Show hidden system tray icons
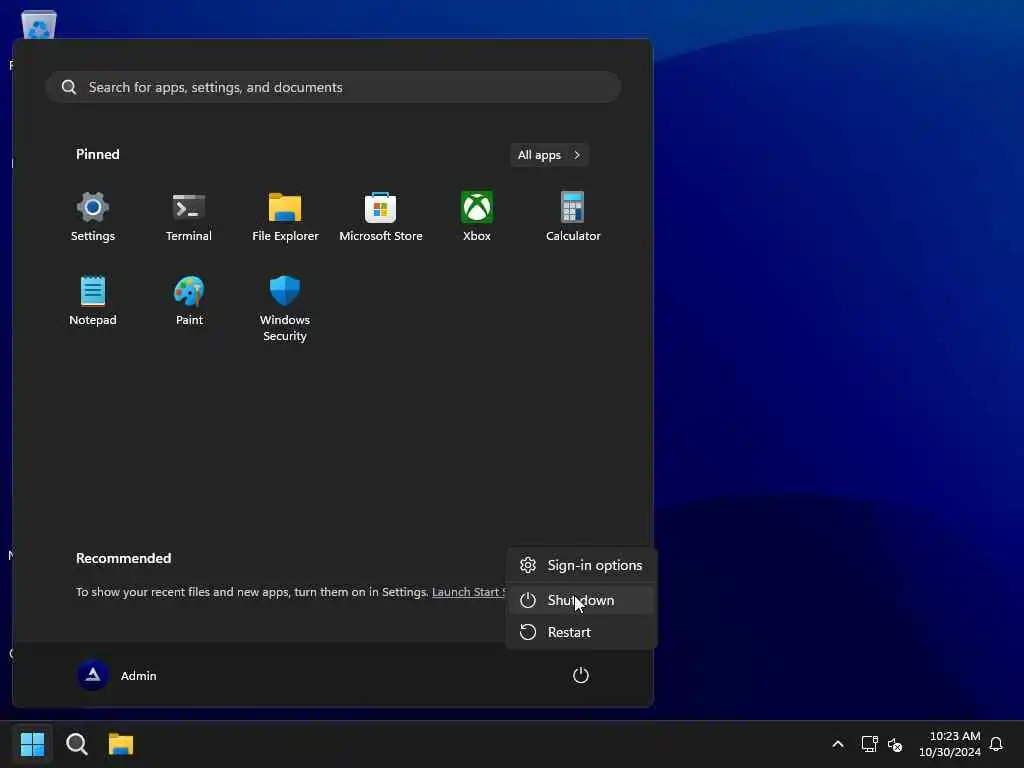 [838, 744]
